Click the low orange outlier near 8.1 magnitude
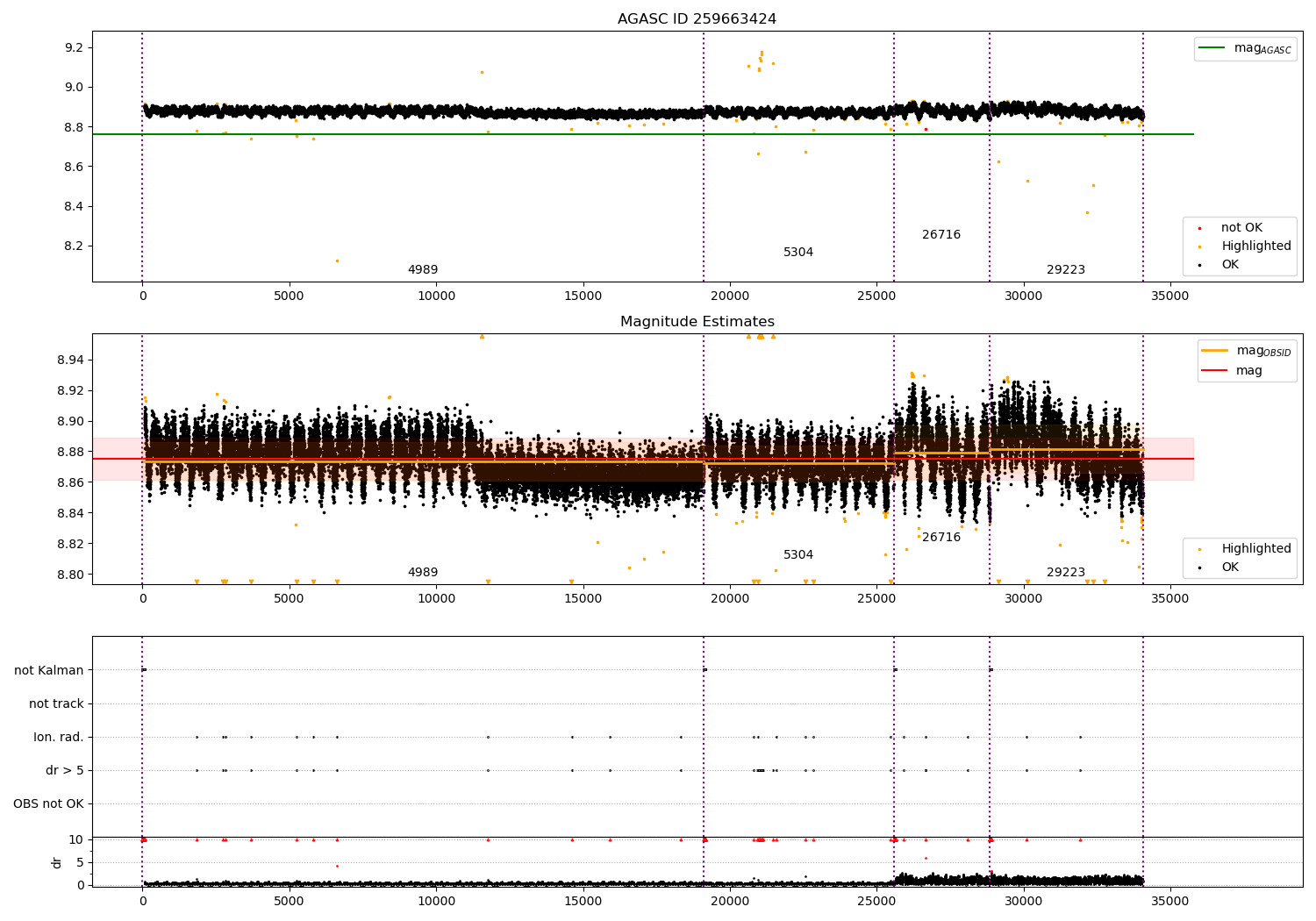The image size is (1316, 921). coord(337,261)
